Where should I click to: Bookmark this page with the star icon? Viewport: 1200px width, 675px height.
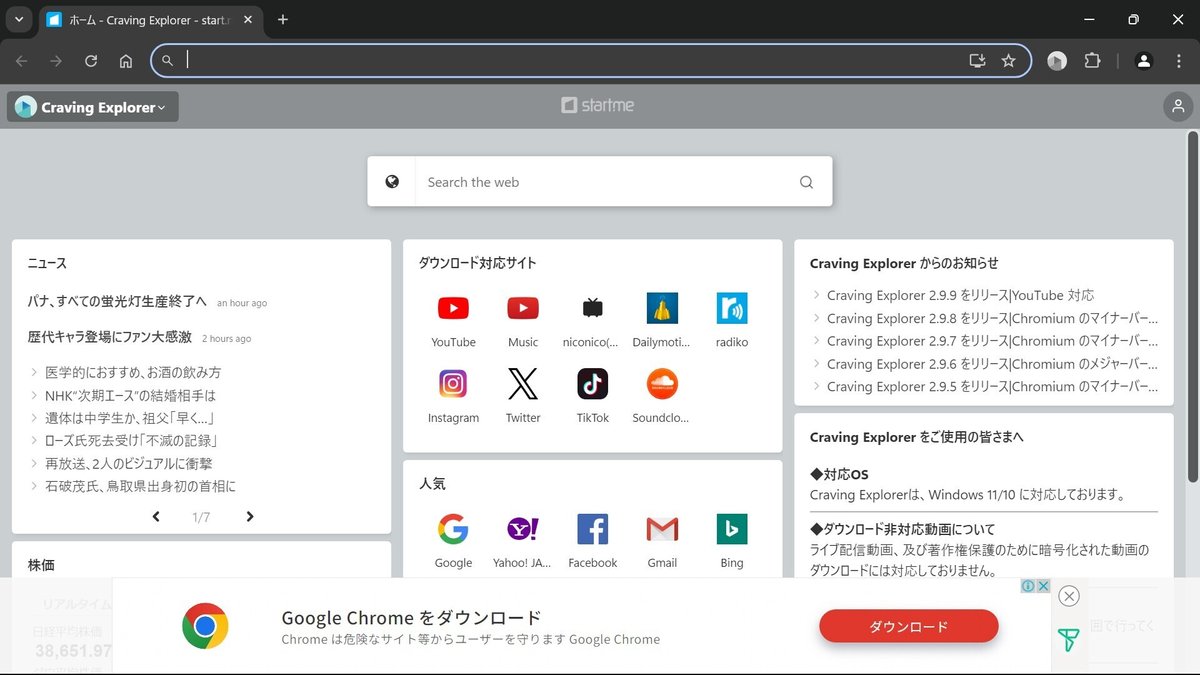coord(1009,61)
